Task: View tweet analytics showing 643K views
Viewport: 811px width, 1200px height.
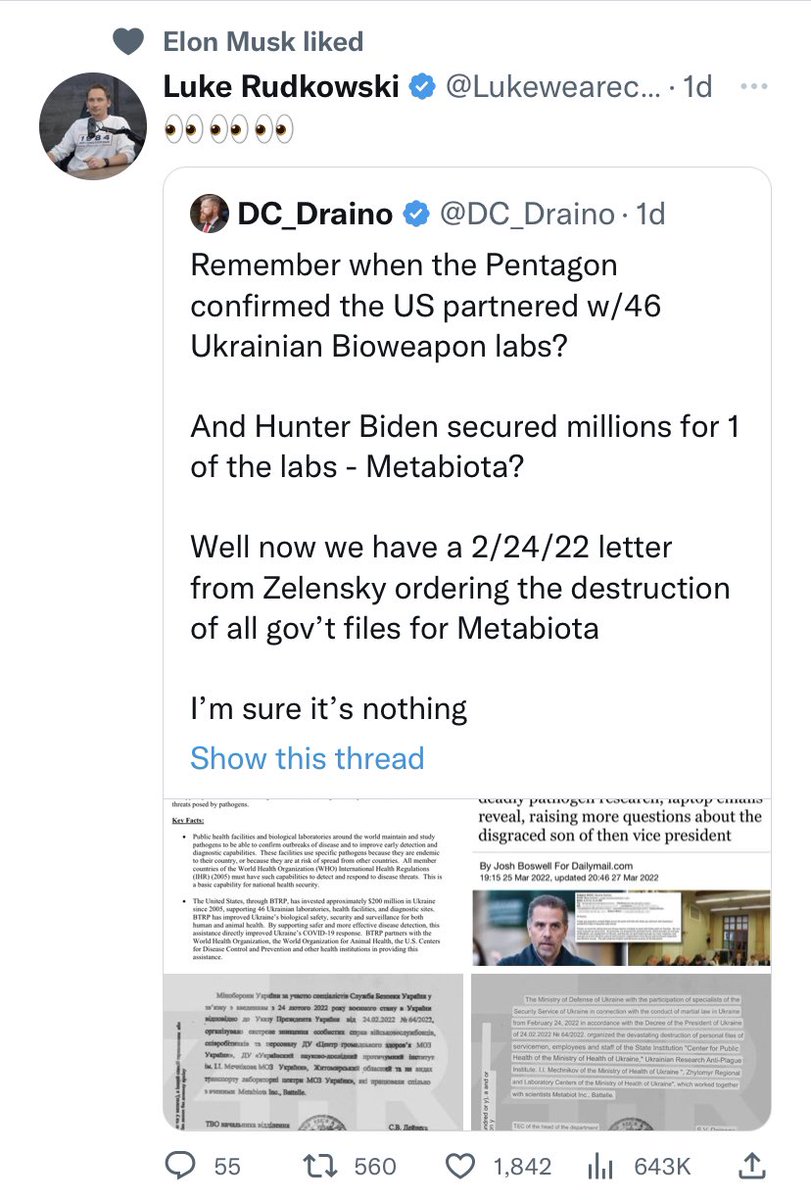Action: point(601,1166)
